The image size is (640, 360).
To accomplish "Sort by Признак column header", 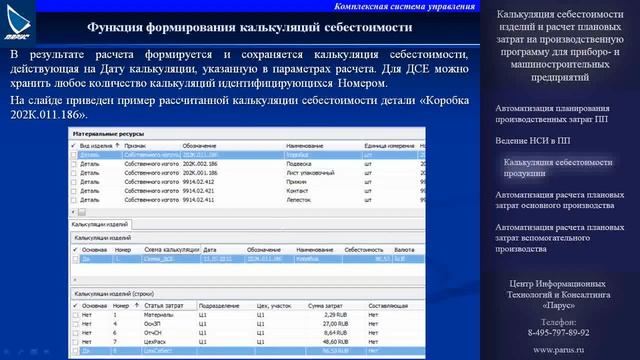I will (135, 146).
